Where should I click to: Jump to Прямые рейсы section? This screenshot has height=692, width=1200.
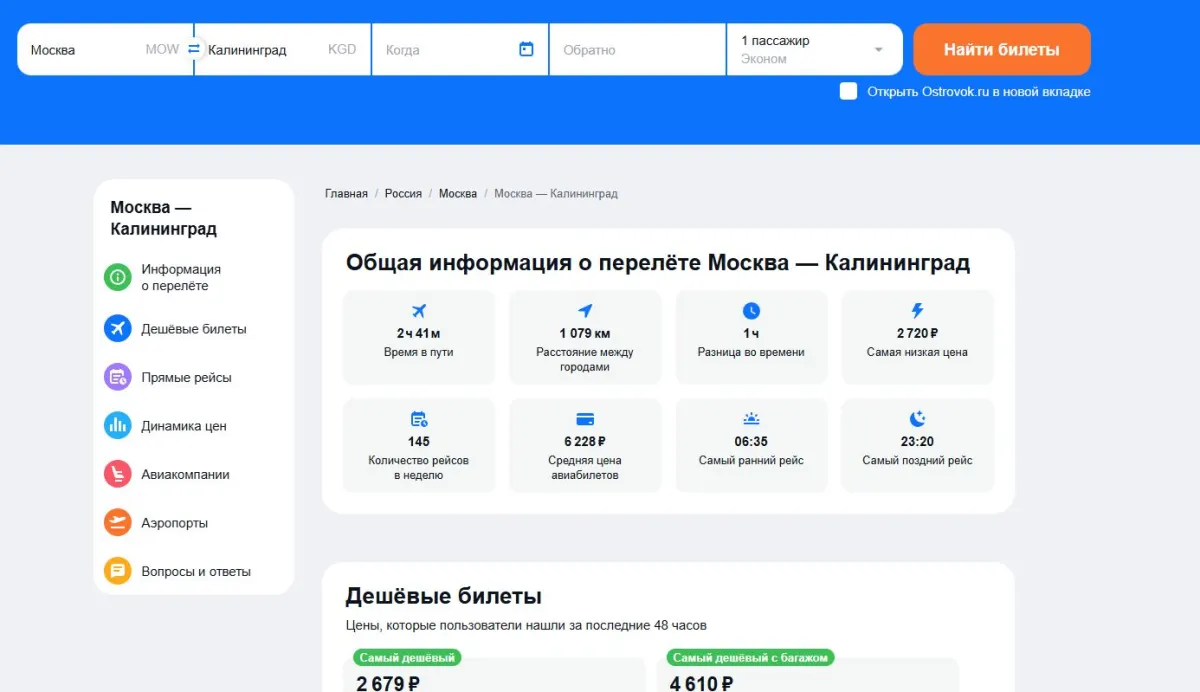pos(186,377)
